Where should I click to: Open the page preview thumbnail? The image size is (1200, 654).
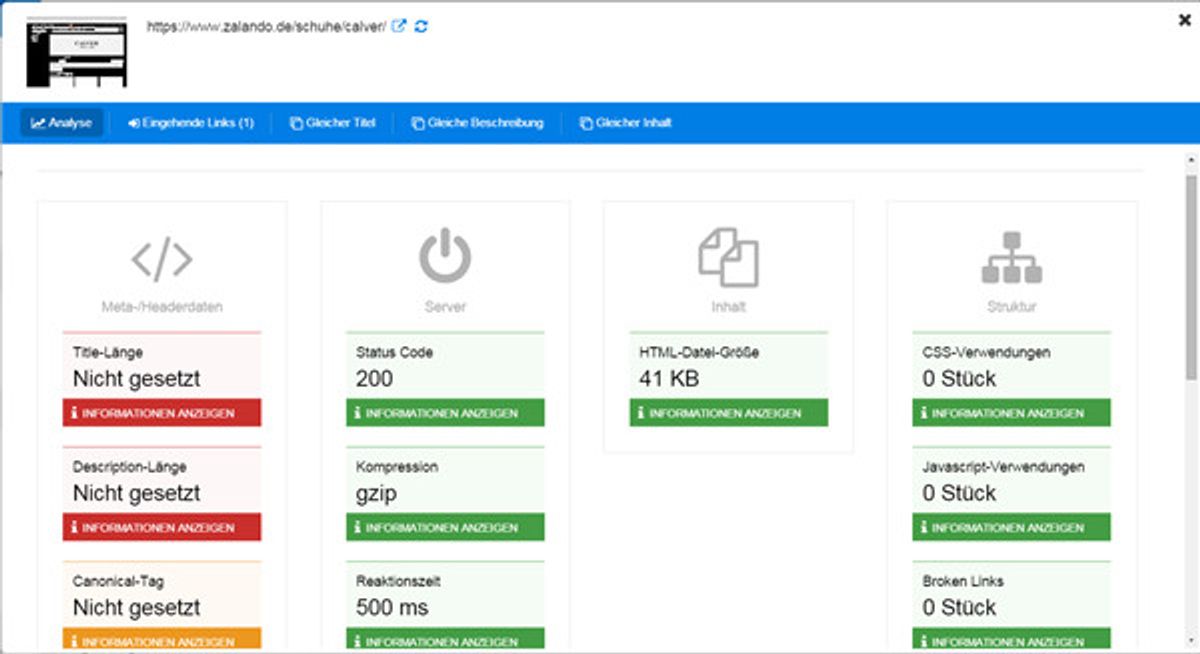coord(77,52)
